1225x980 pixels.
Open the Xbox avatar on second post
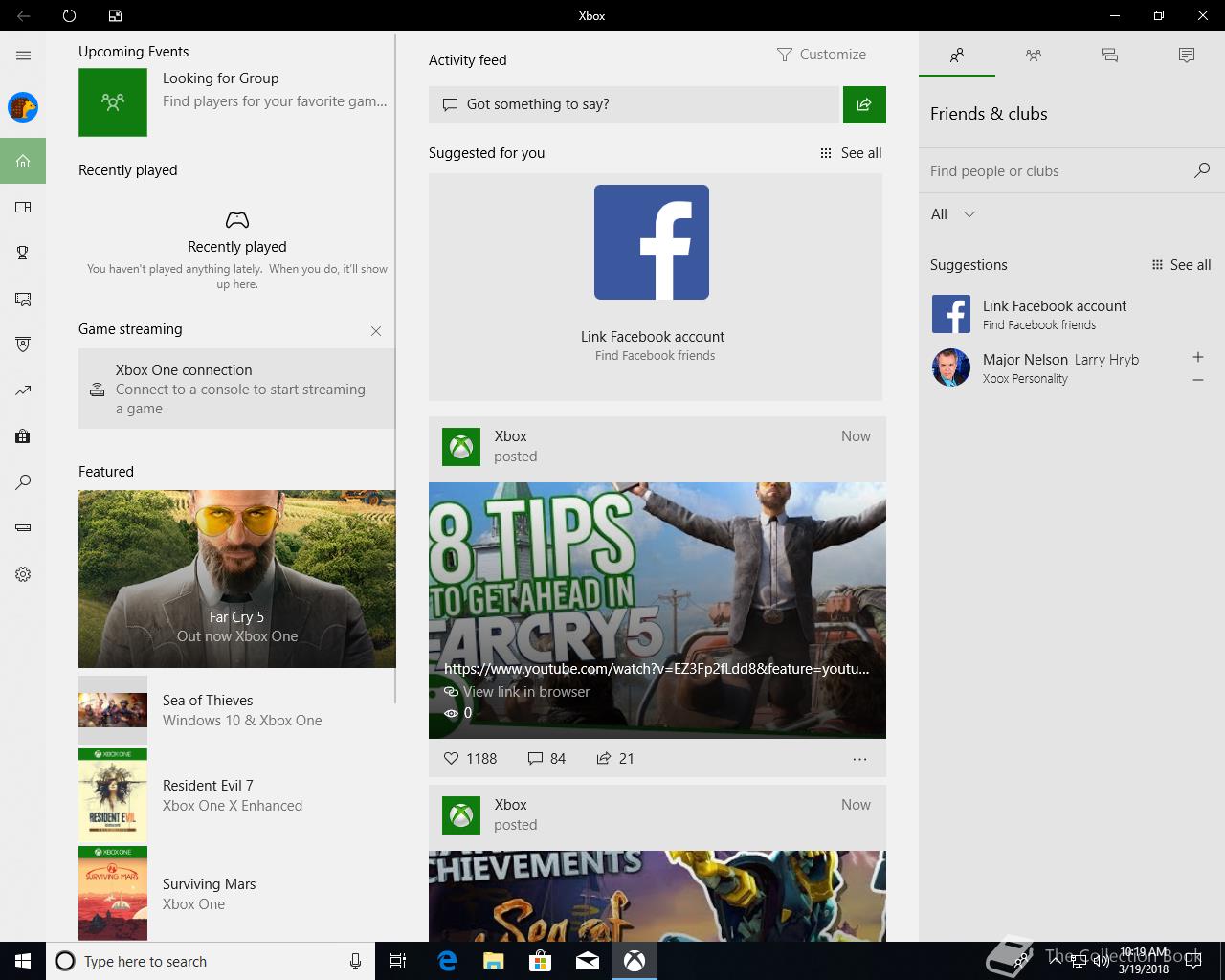pyautogui.click(x=461, y=815)
